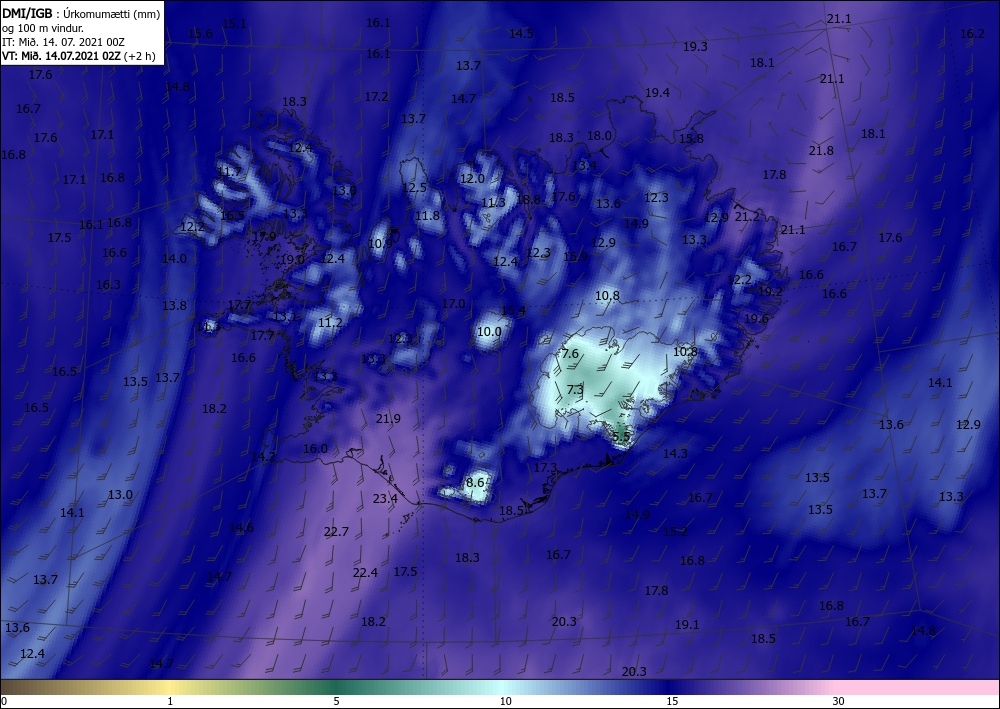Click the 10.0 value label

tap(489, 332)
